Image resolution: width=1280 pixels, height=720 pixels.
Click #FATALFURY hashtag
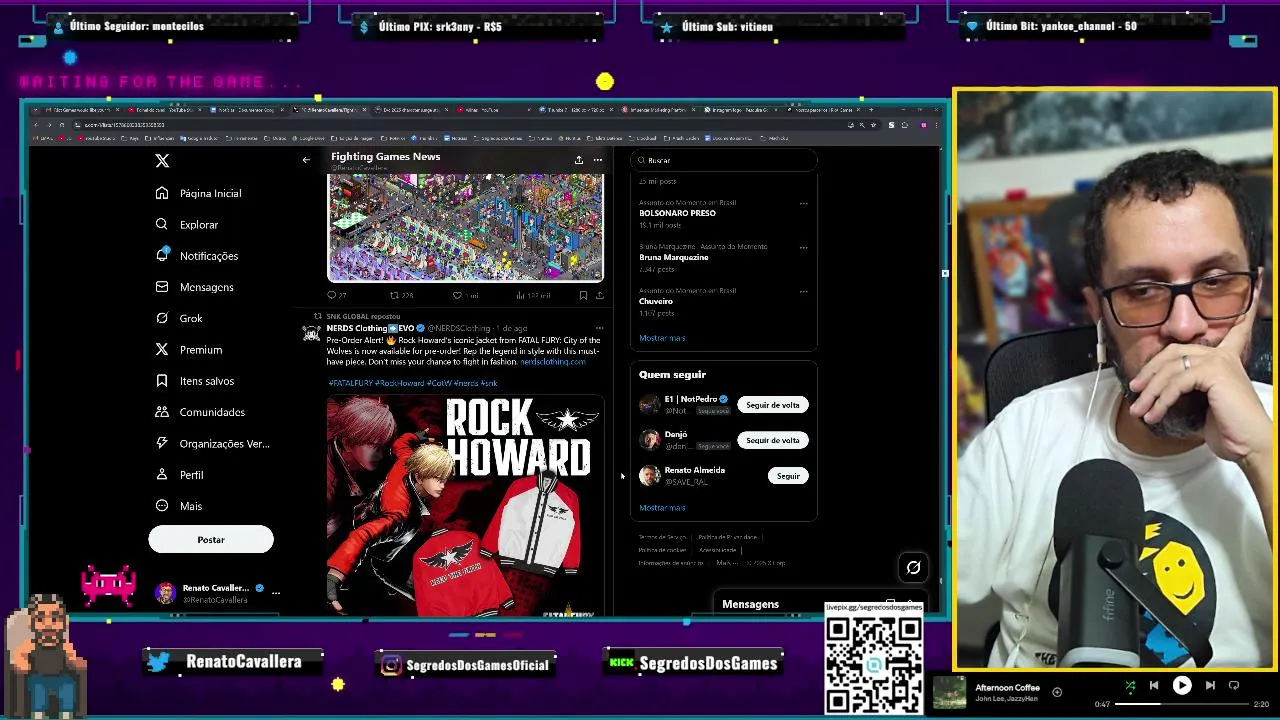(x=350, y=383)
